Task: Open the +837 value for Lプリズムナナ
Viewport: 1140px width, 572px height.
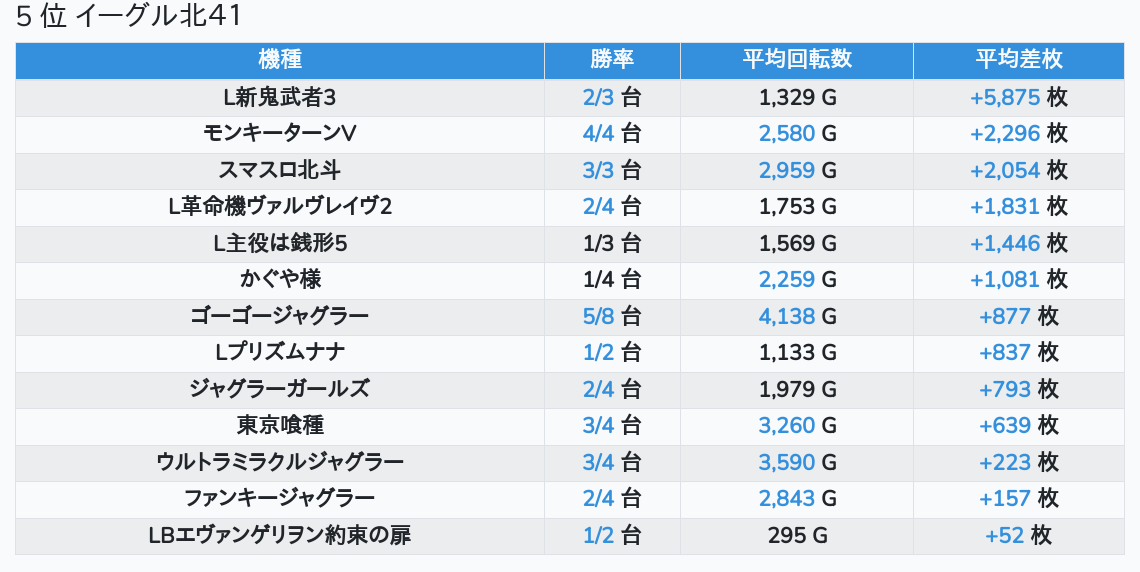Action: [x=1005, y=353]
